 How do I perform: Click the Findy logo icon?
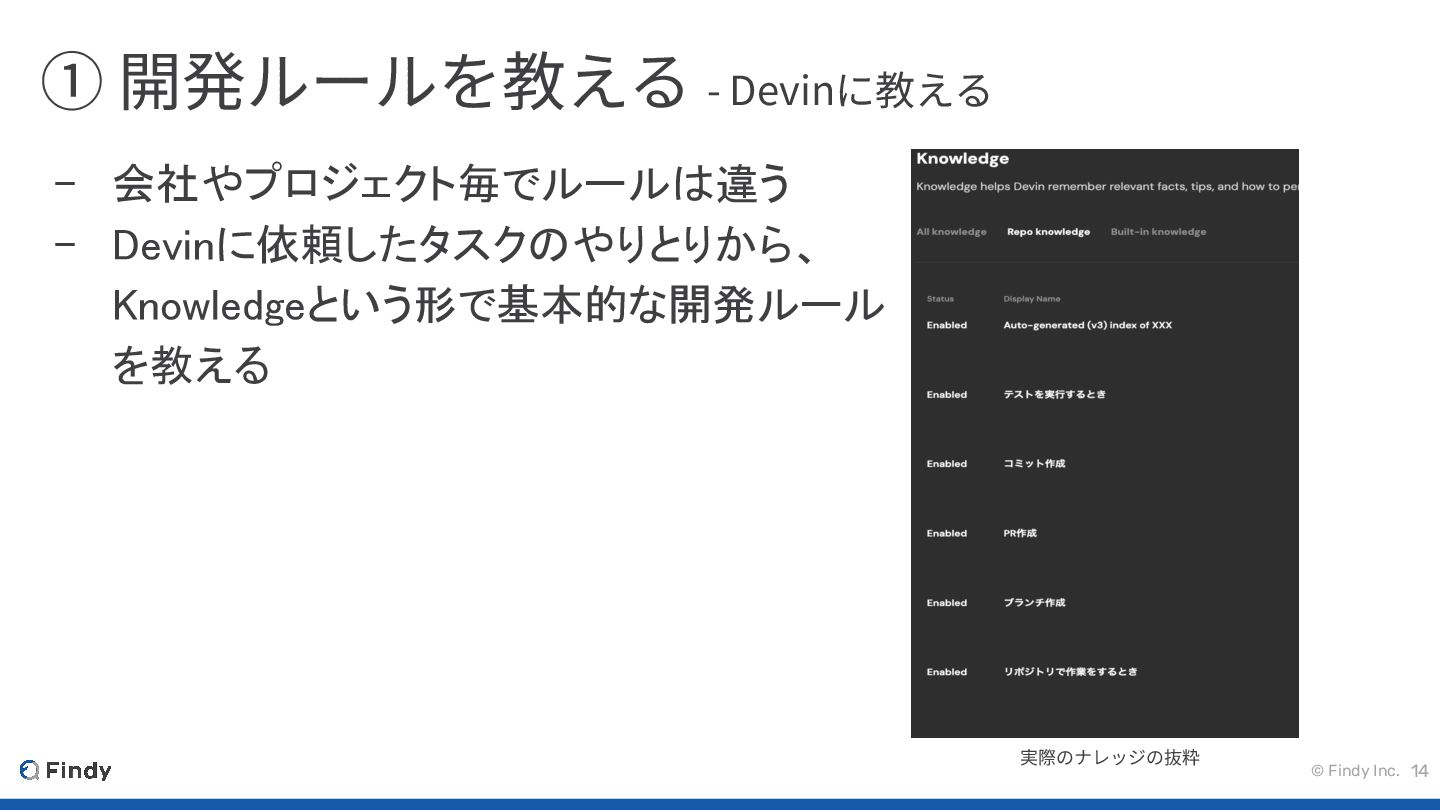point(29,770)
